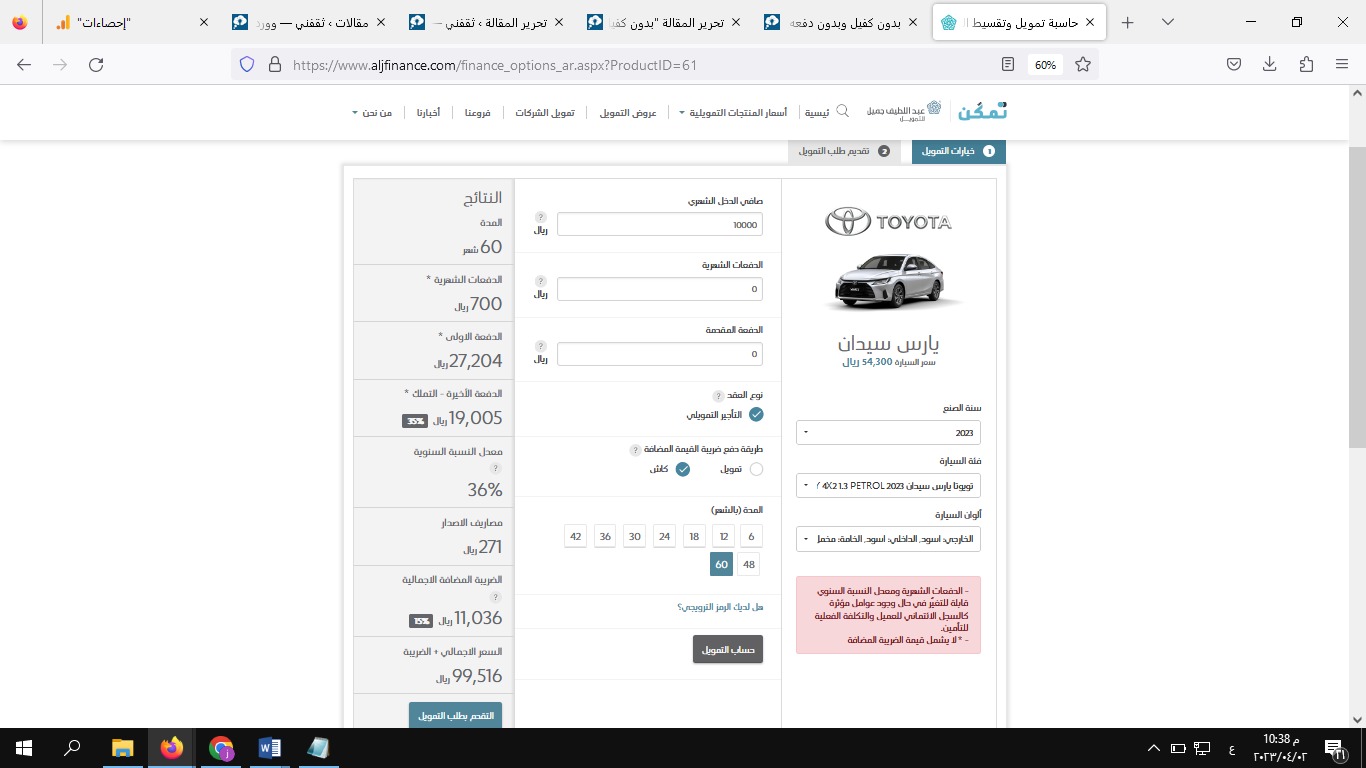
Task: Open help for الدفعات الشهرية input
Action: pos(540,281)
